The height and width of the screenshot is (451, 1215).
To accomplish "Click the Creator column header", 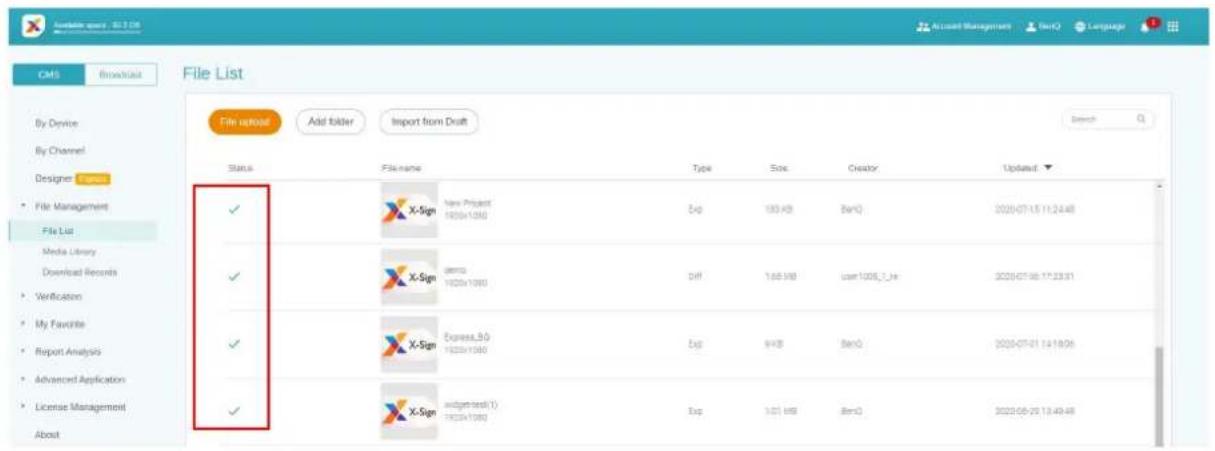I will tap(861, 169).
